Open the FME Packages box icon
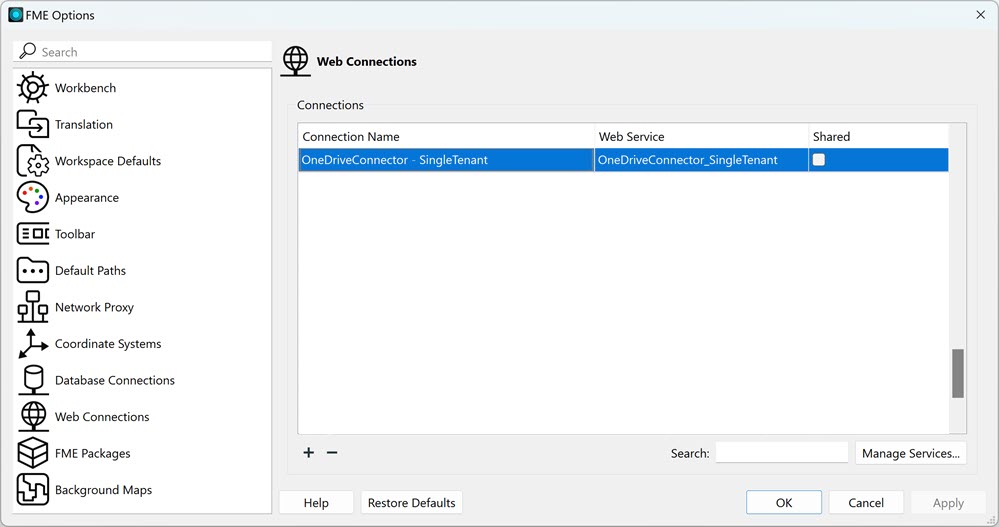The image size is (999, 527). (x=32, y=453)
